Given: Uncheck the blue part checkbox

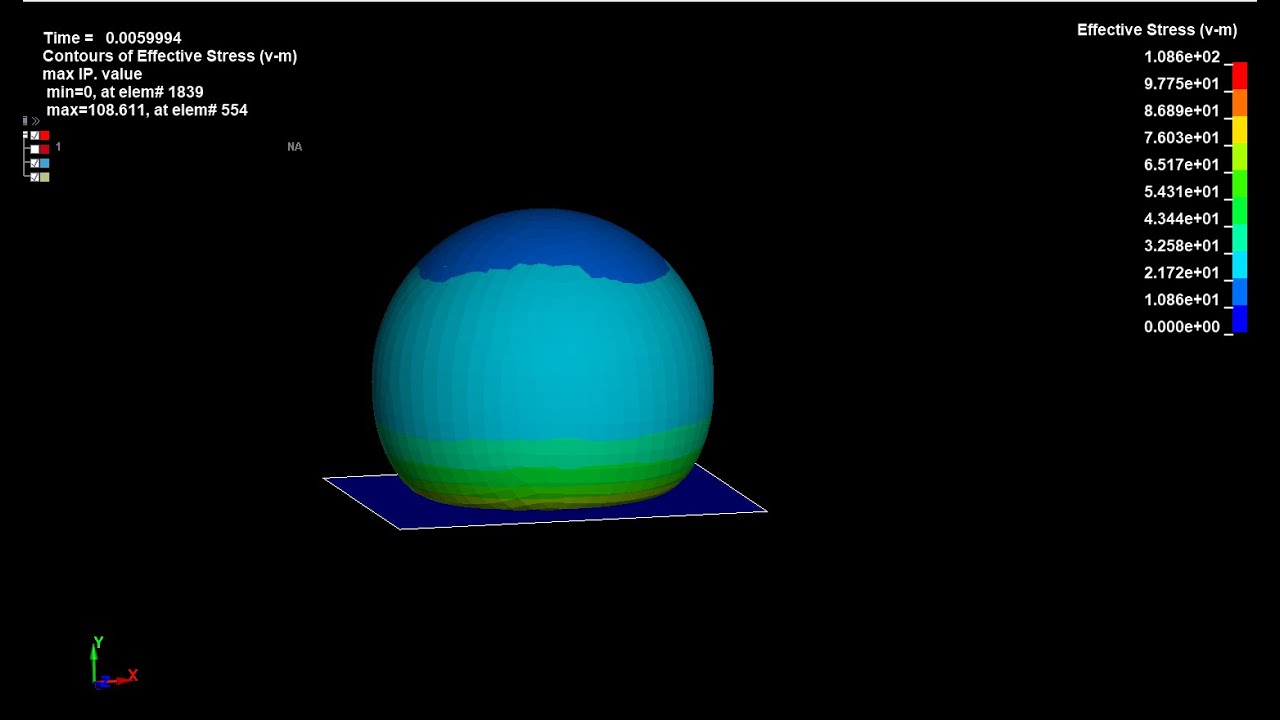Looking at the screenshot, I should tap(35, 163).
